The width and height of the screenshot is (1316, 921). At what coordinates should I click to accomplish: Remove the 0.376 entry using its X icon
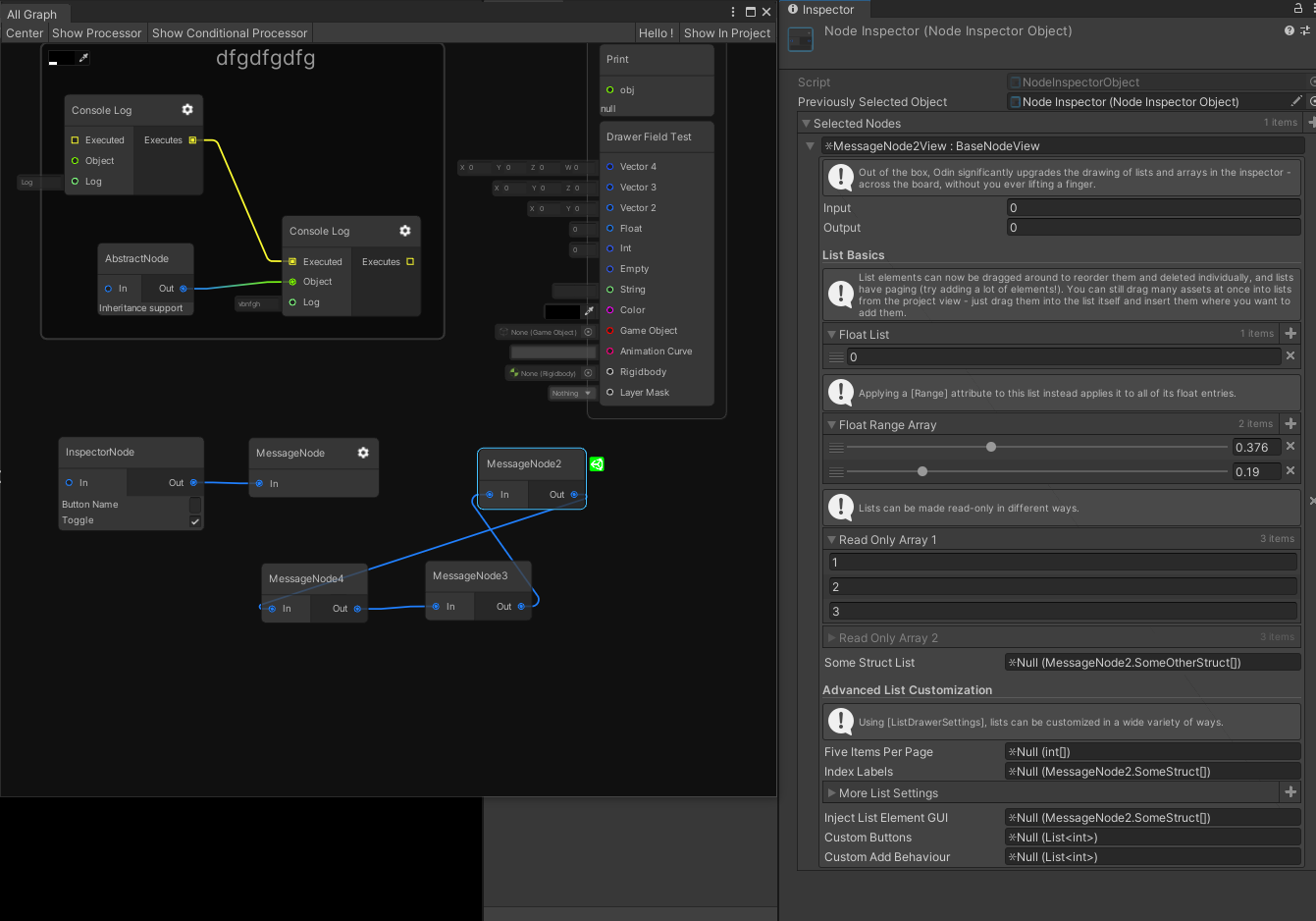coord(1291,447)
